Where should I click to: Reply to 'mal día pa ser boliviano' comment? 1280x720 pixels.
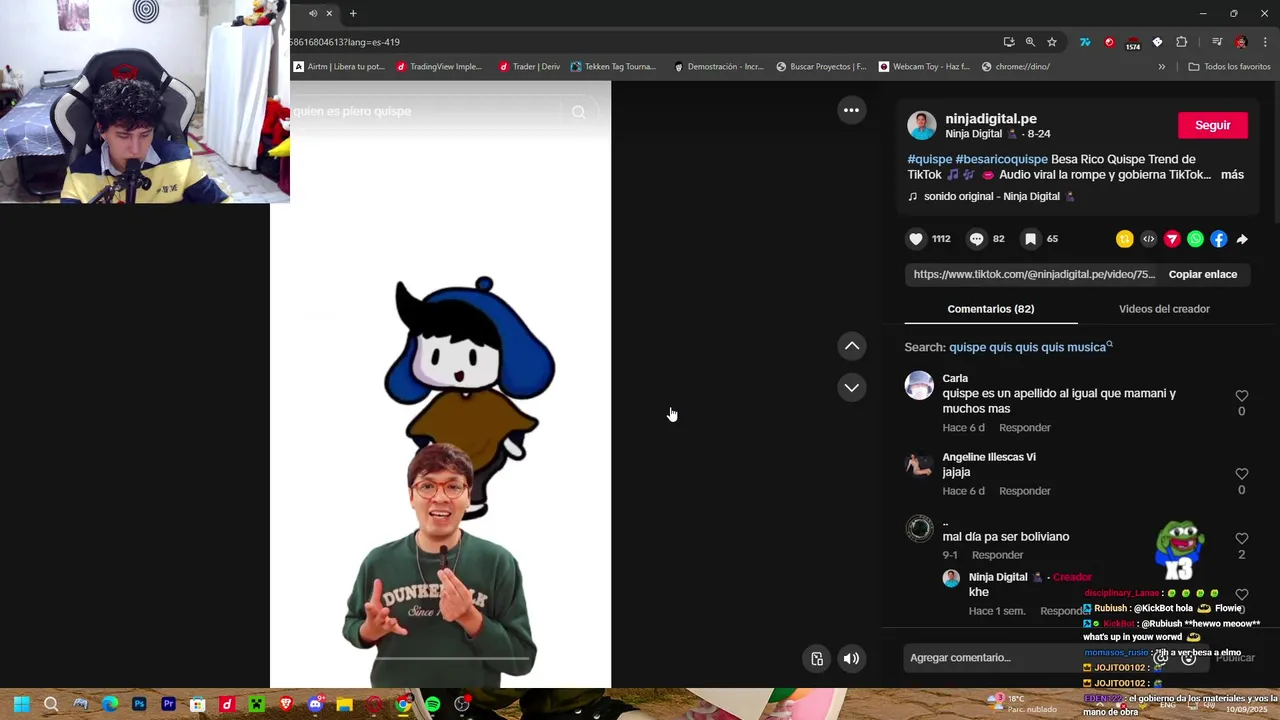tap(998, 555)
